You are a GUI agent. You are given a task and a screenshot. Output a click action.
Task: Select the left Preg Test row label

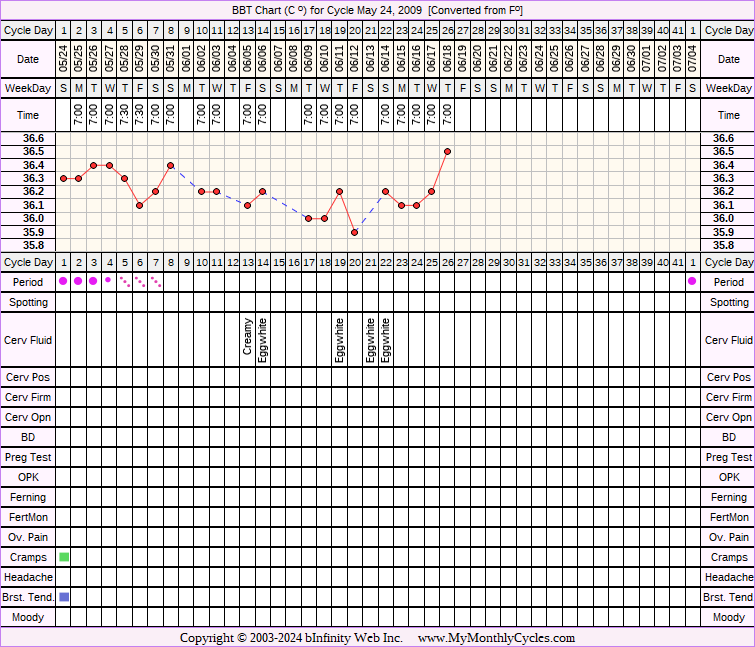29,457
